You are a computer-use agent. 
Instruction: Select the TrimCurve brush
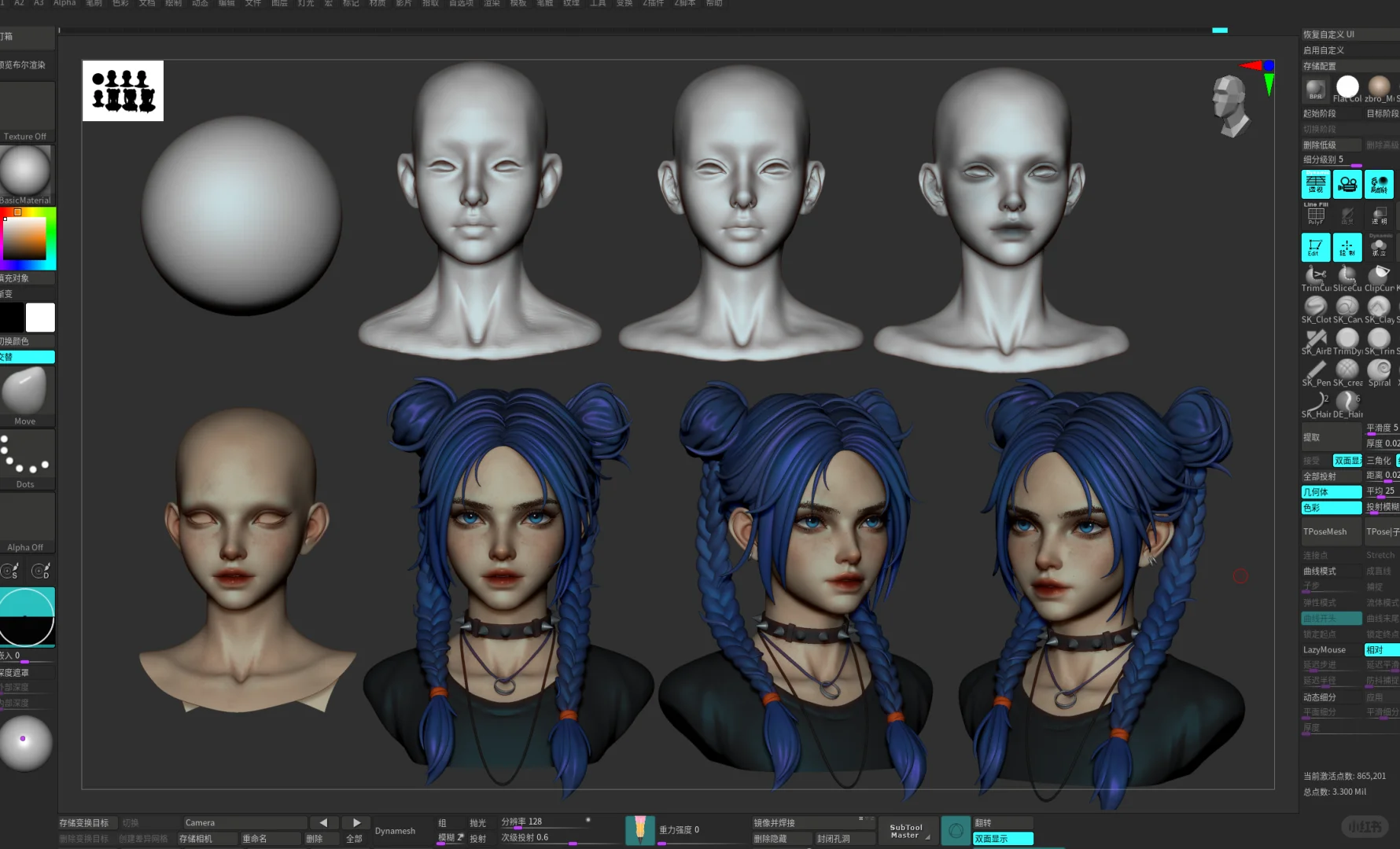point(1316,278)
